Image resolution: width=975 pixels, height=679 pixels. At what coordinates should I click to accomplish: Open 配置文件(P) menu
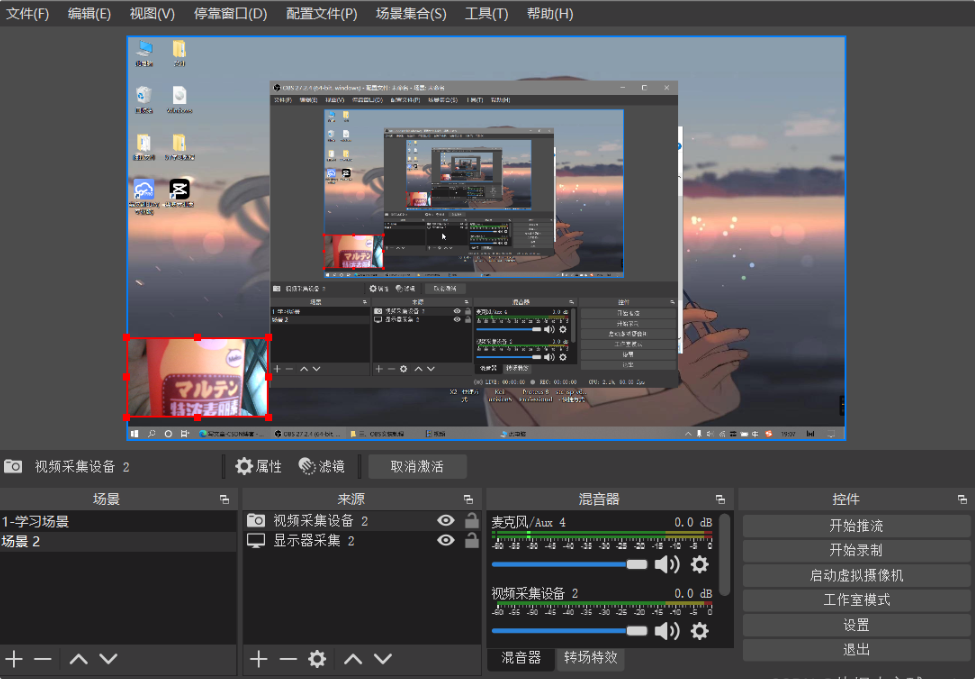tap(321, 14)
